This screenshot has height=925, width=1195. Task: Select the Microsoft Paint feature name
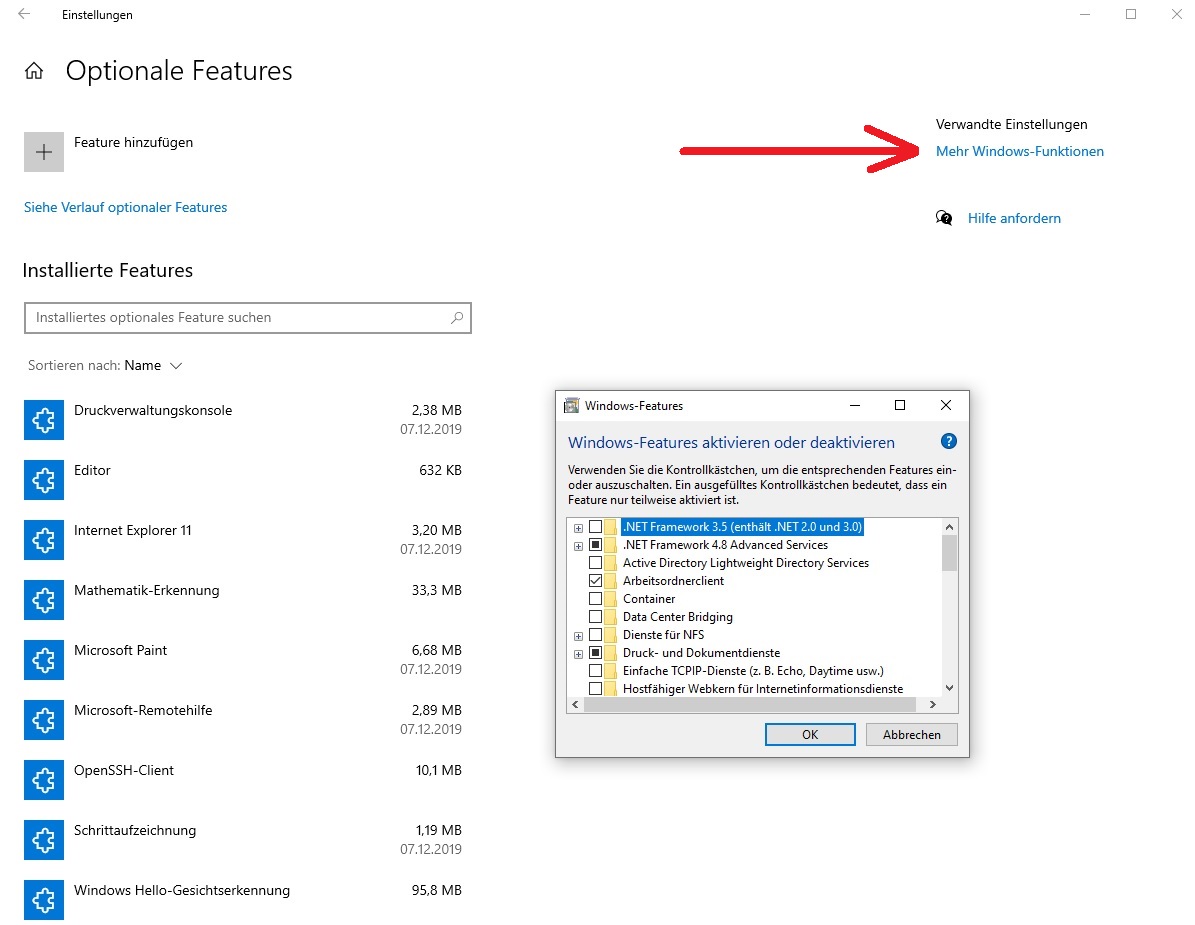(120, 650)
